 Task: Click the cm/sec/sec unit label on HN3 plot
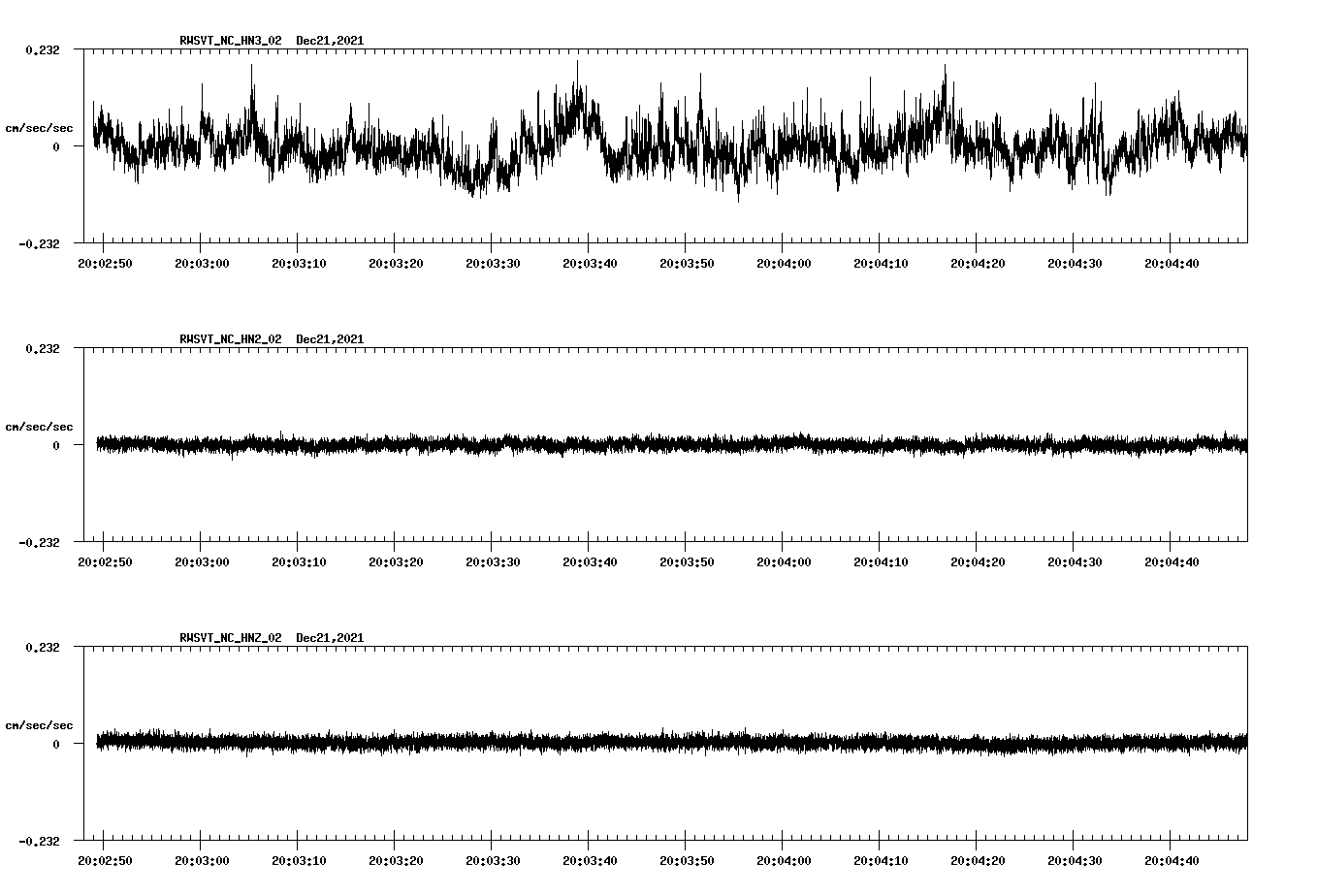pos(39,128)
